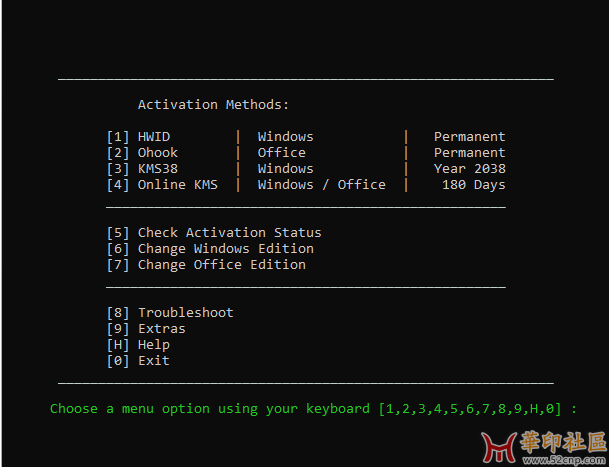Click the green keyboard prompt line
Screen dimensions: 609x467
point(313,409)
